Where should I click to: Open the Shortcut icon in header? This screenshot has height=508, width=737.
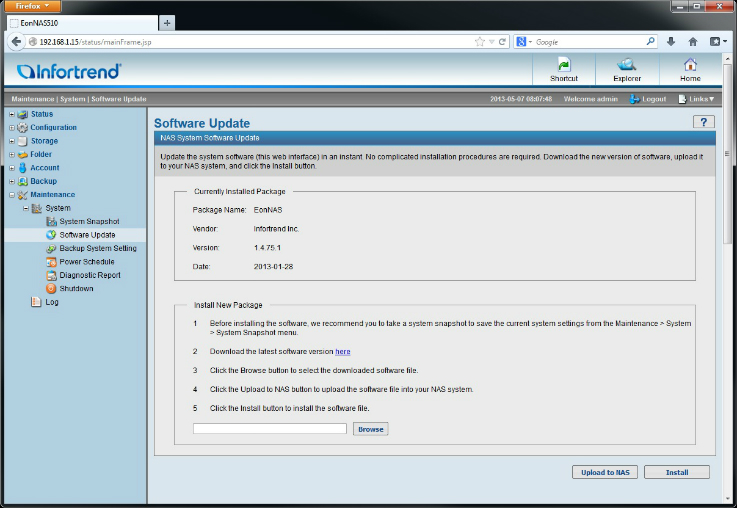tap(564, 64)
